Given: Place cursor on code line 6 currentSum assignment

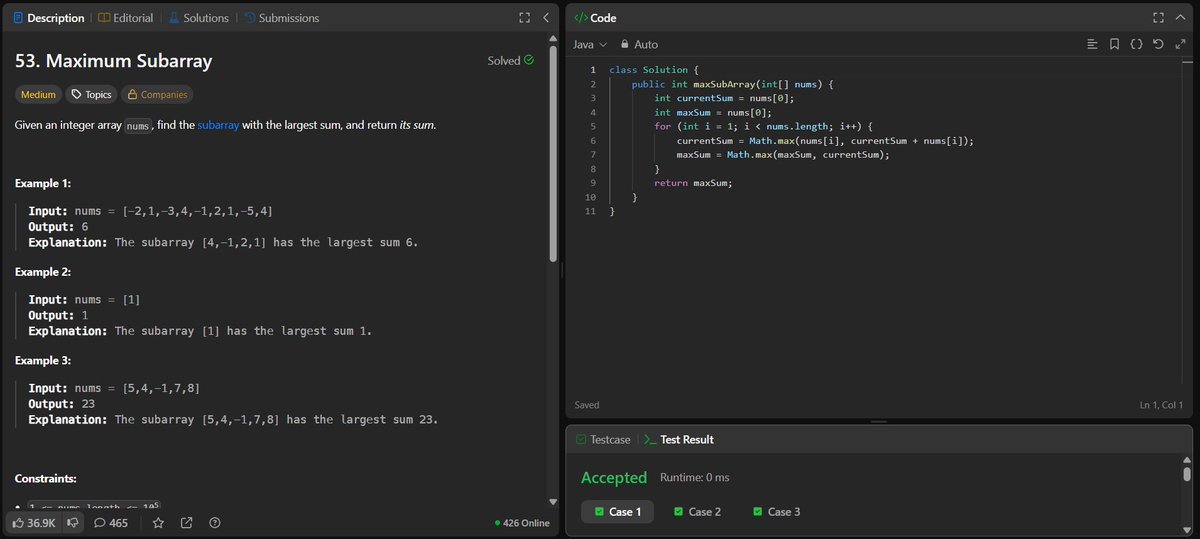Looking at the screenshot, I should tap(825, 141).
